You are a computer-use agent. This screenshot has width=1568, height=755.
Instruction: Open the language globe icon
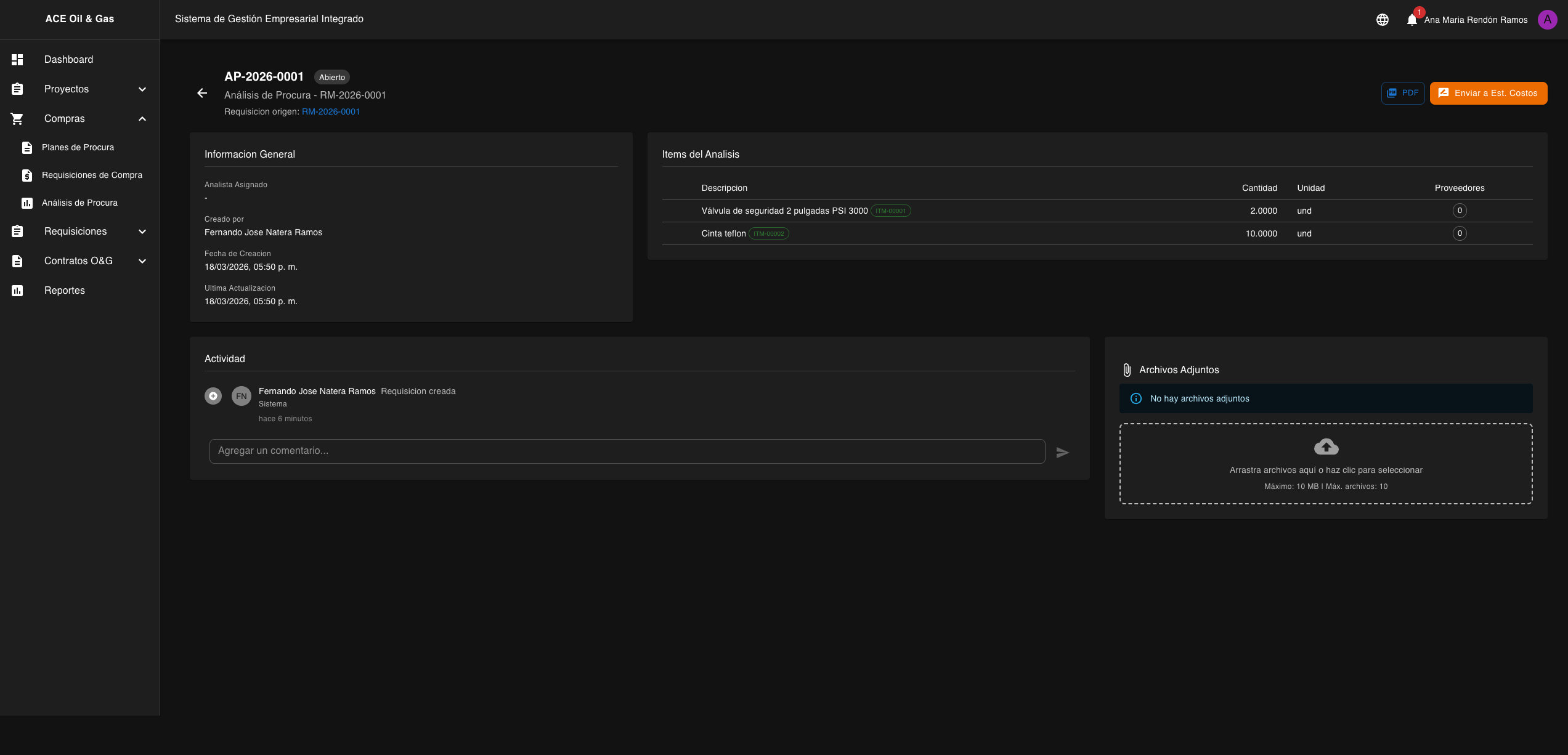(1382, 20)
